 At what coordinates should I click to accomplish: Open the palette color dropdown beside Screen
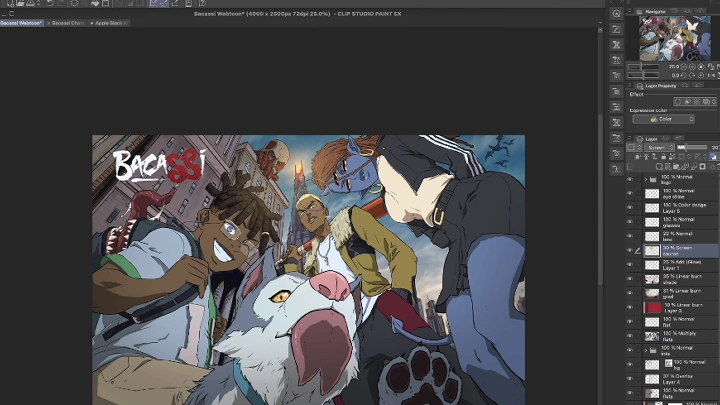634,147
